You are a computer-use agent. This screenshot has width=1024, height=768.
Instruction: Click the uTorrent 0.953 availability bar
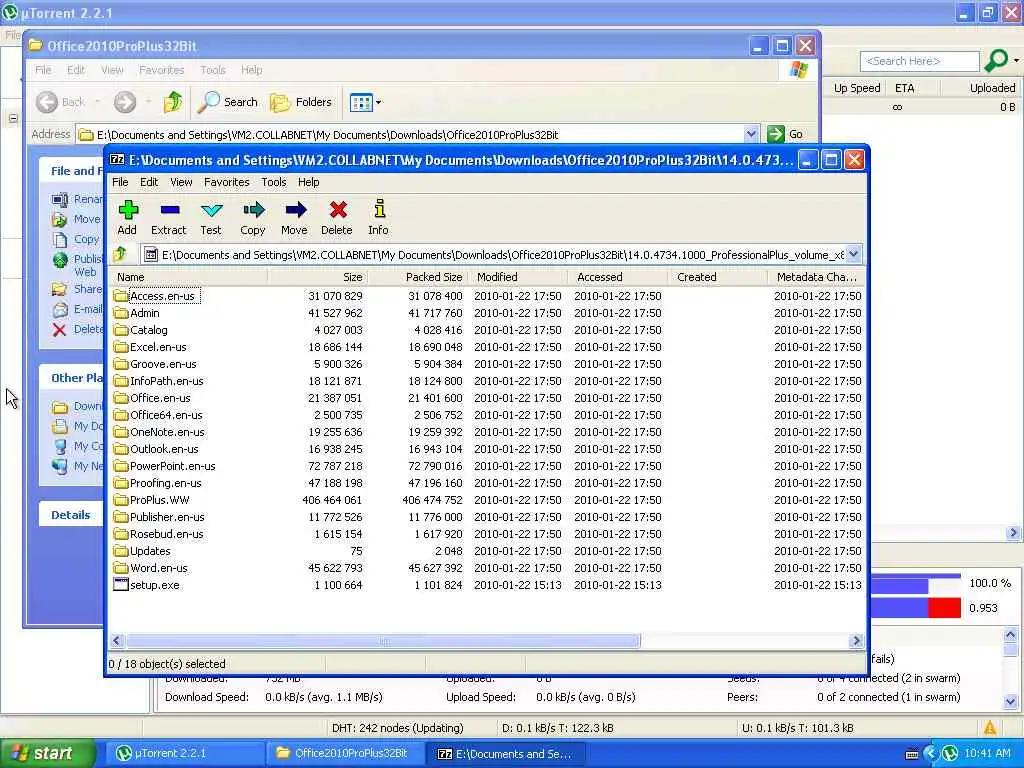[x=916, y=607]
